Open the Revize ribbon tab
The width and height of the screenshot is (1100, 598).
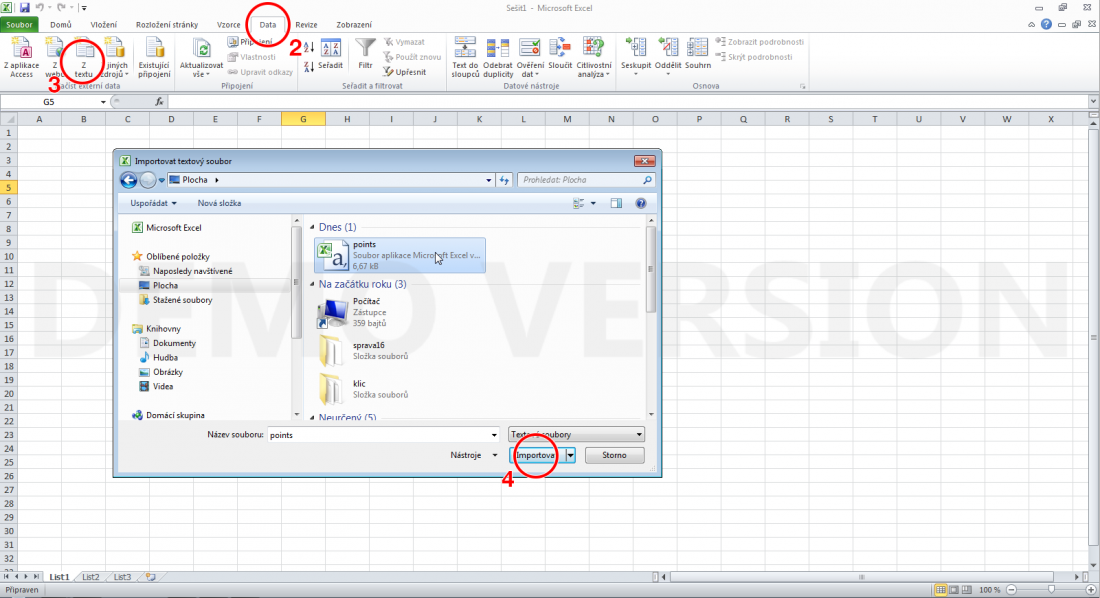tap(306, 24)
